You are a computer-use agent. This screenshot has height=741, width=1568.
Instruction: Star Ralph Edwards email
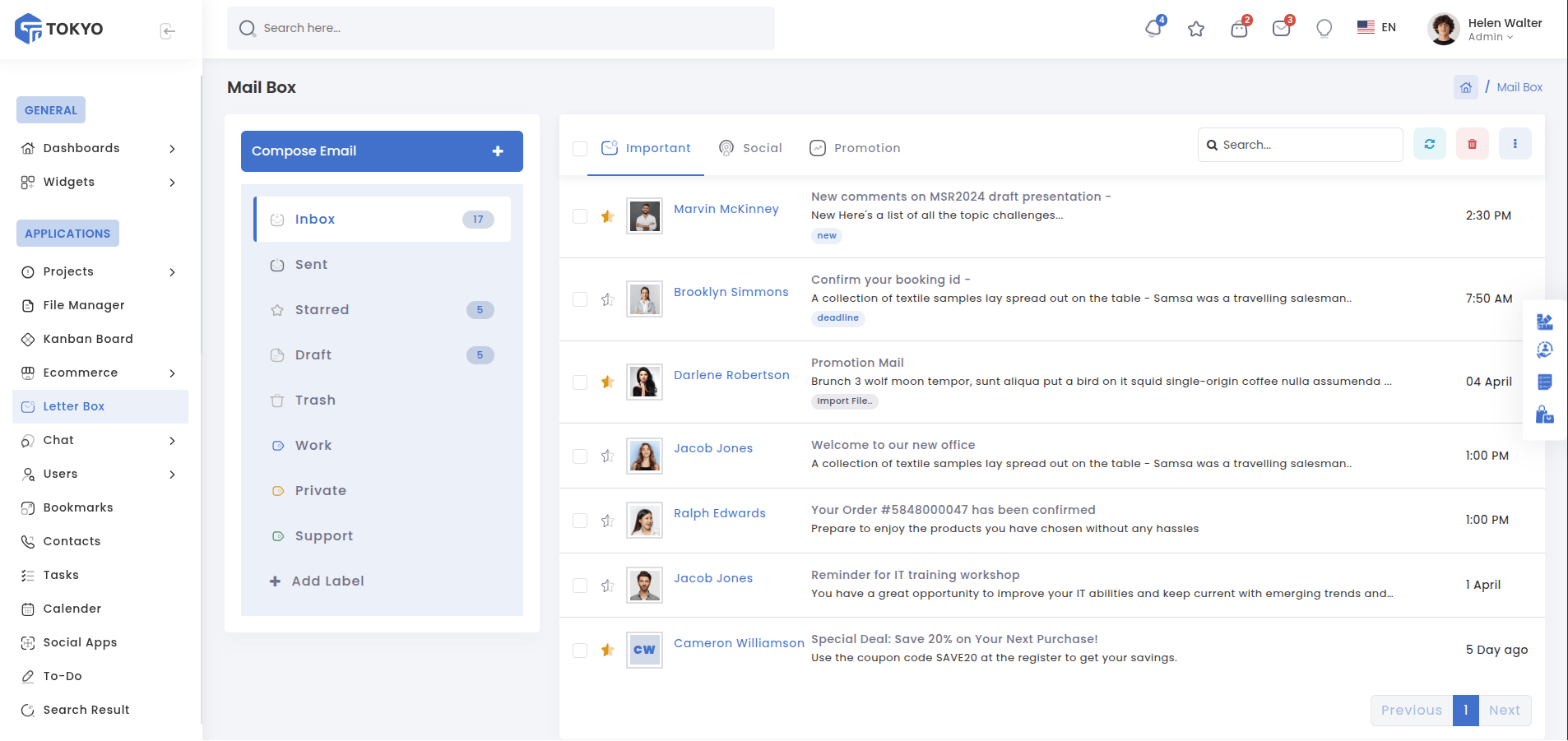point(608,521)
